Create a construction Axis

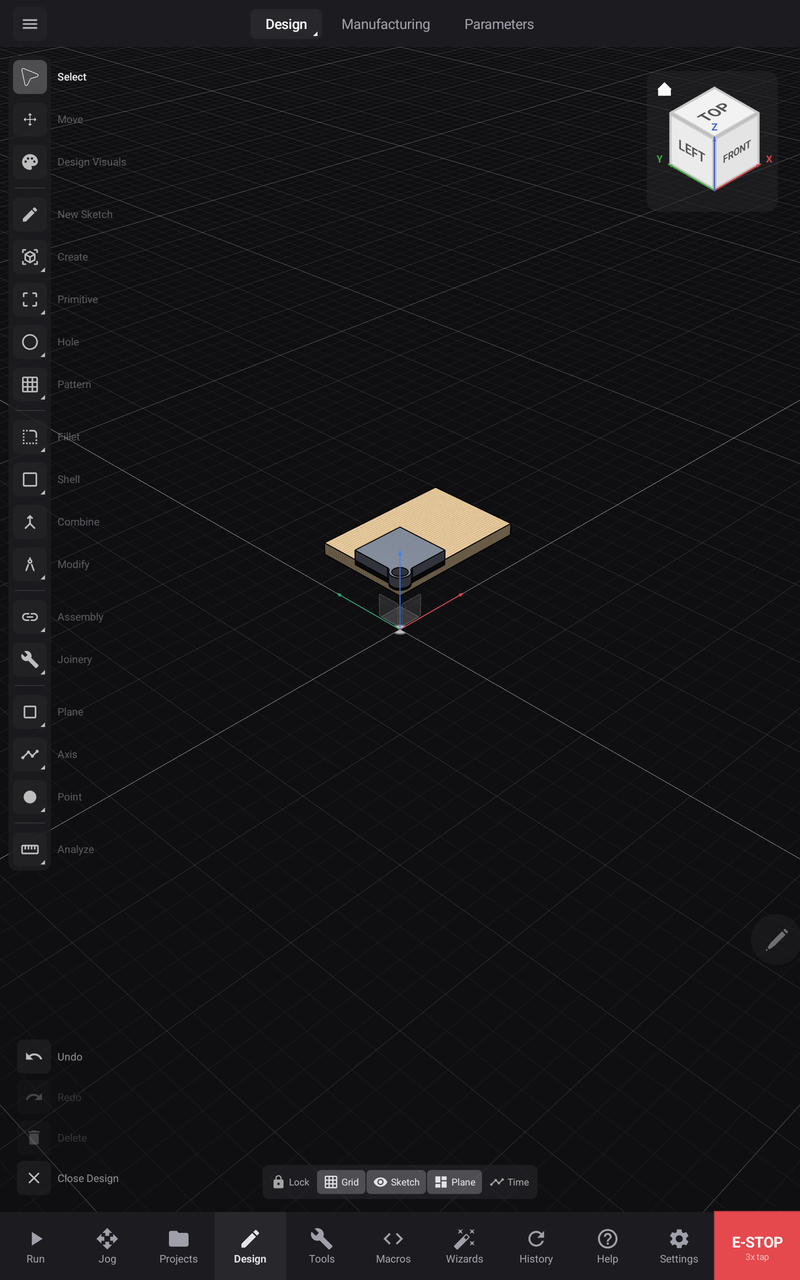click(30, 755)
